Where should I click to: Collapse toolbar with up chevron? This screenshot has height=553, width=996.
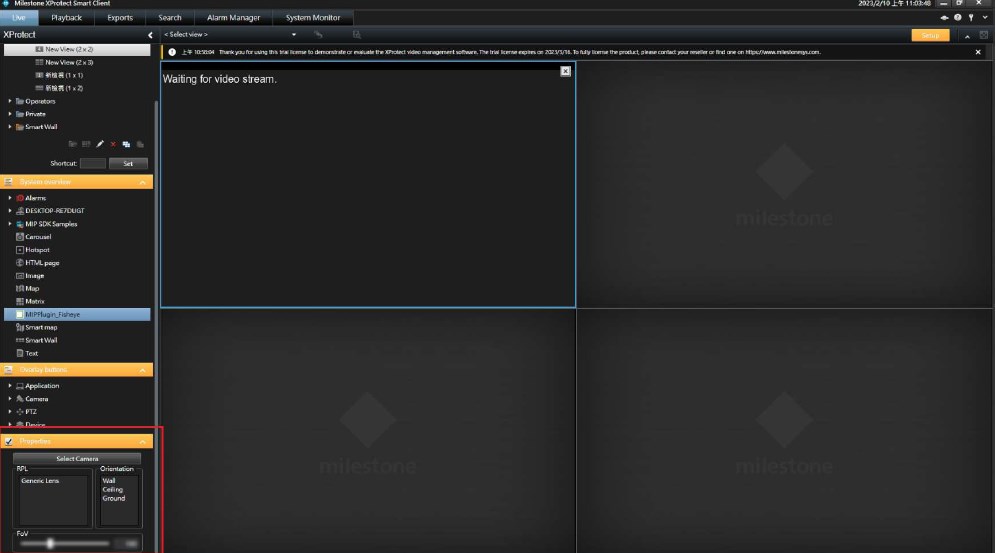[967, 36]
